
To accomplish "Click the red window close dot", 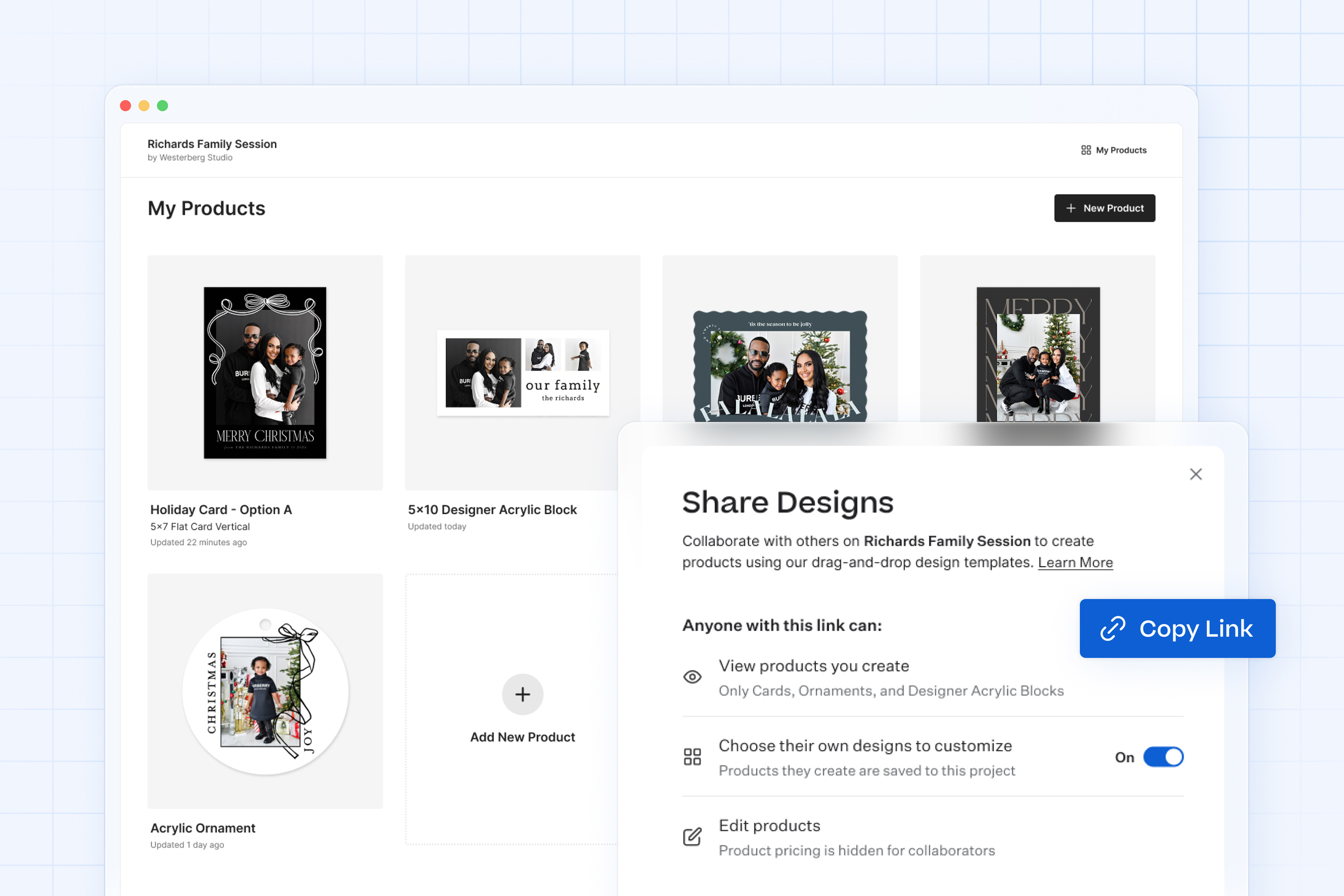I will point(126,106).
